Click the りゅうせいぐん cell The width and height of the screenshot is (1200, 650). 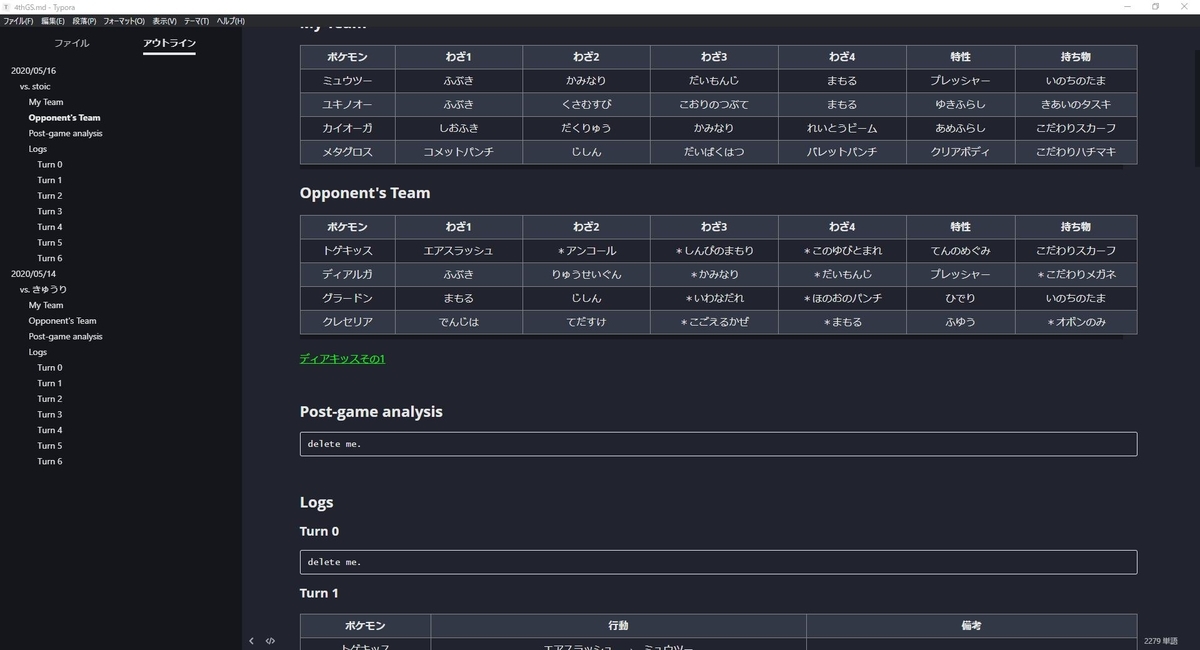[586, 274]
